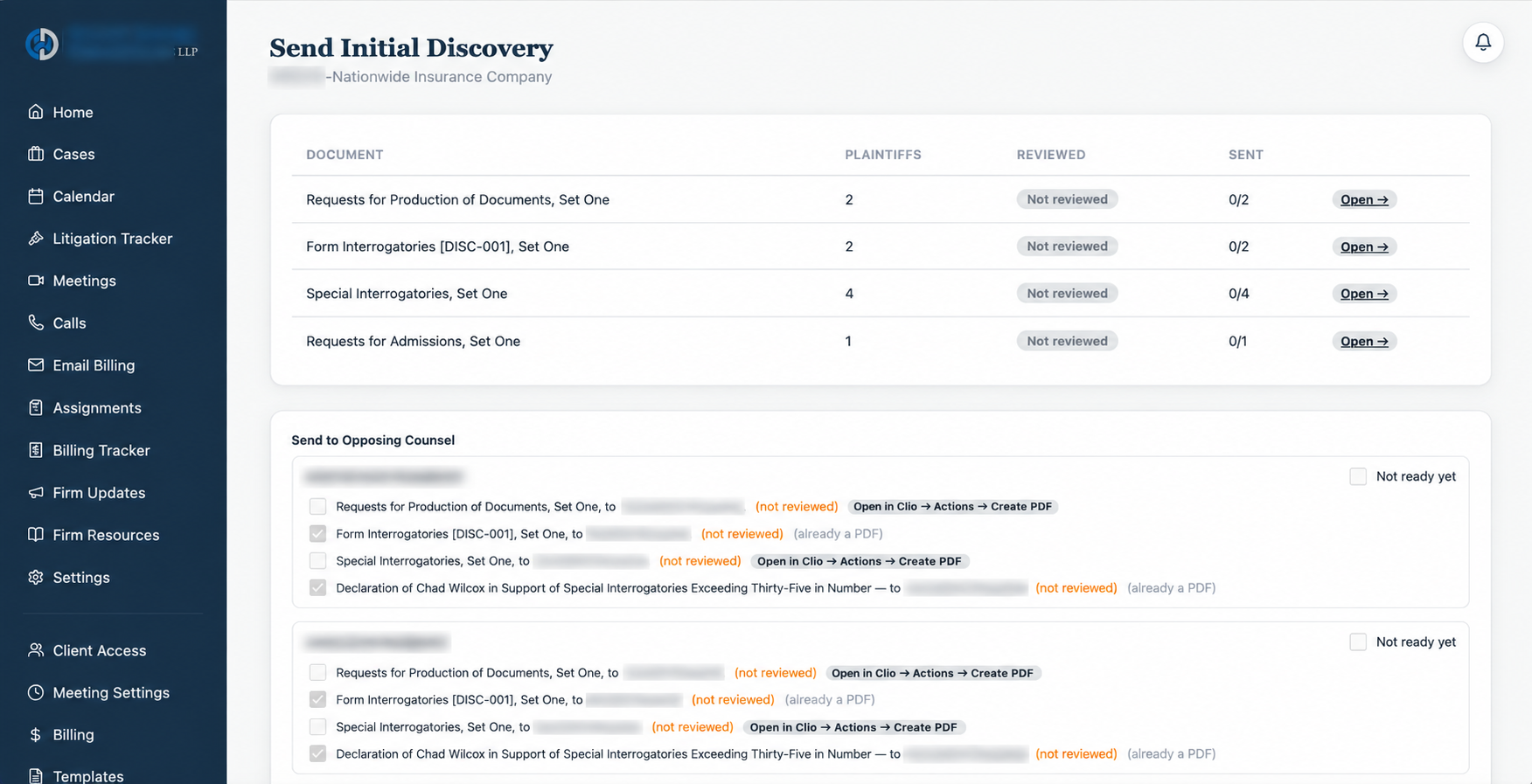Open Firm Updates via the megaphone icon

[36, 492]
